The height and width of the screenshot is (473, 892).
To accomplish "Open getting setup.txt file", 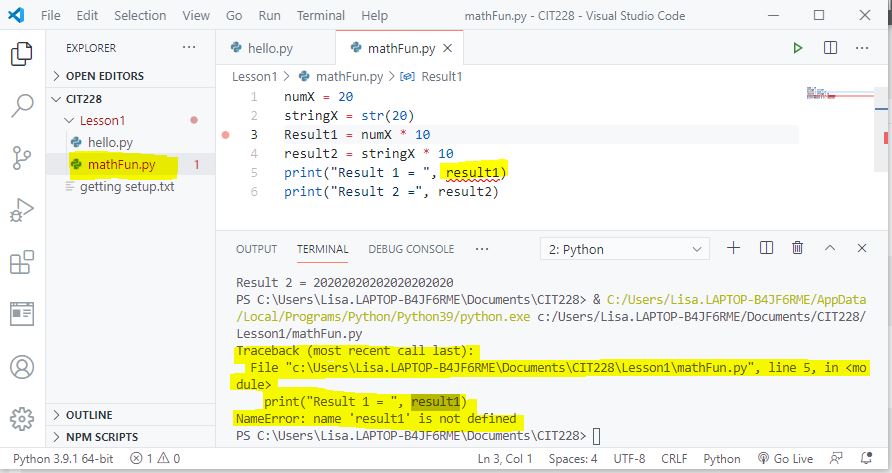I will coord(127,187).
